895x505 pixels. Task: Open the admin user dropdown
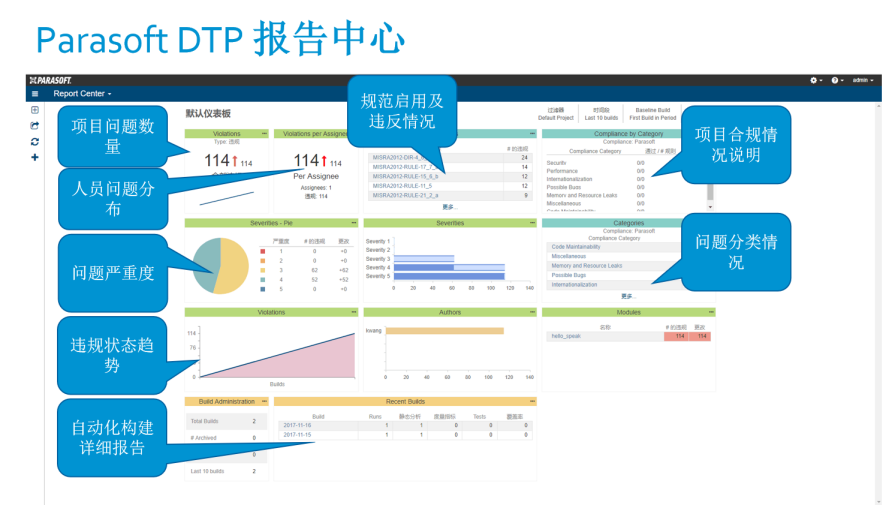862,80
